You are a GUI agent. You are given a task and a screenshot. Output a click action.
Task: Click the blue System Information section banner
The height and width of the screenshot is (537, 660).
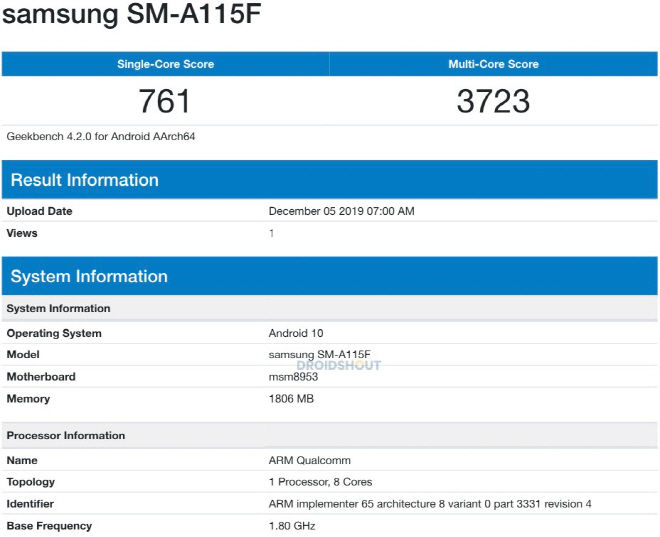[x=330, y=276]
